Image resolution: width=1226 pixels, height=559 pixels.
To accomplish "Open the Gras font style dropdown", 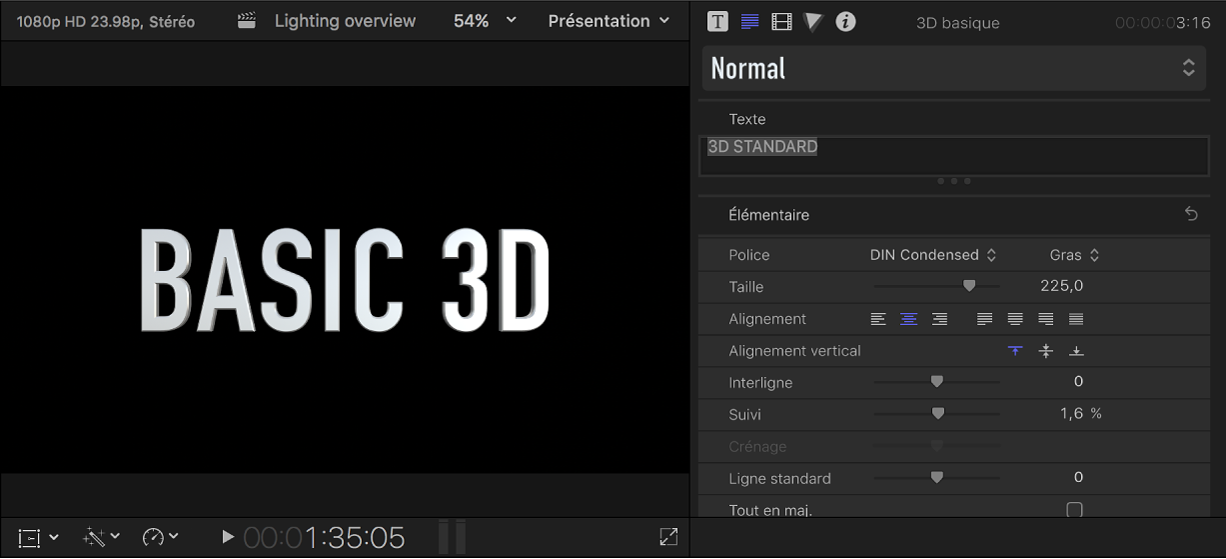I will 1074,255.
